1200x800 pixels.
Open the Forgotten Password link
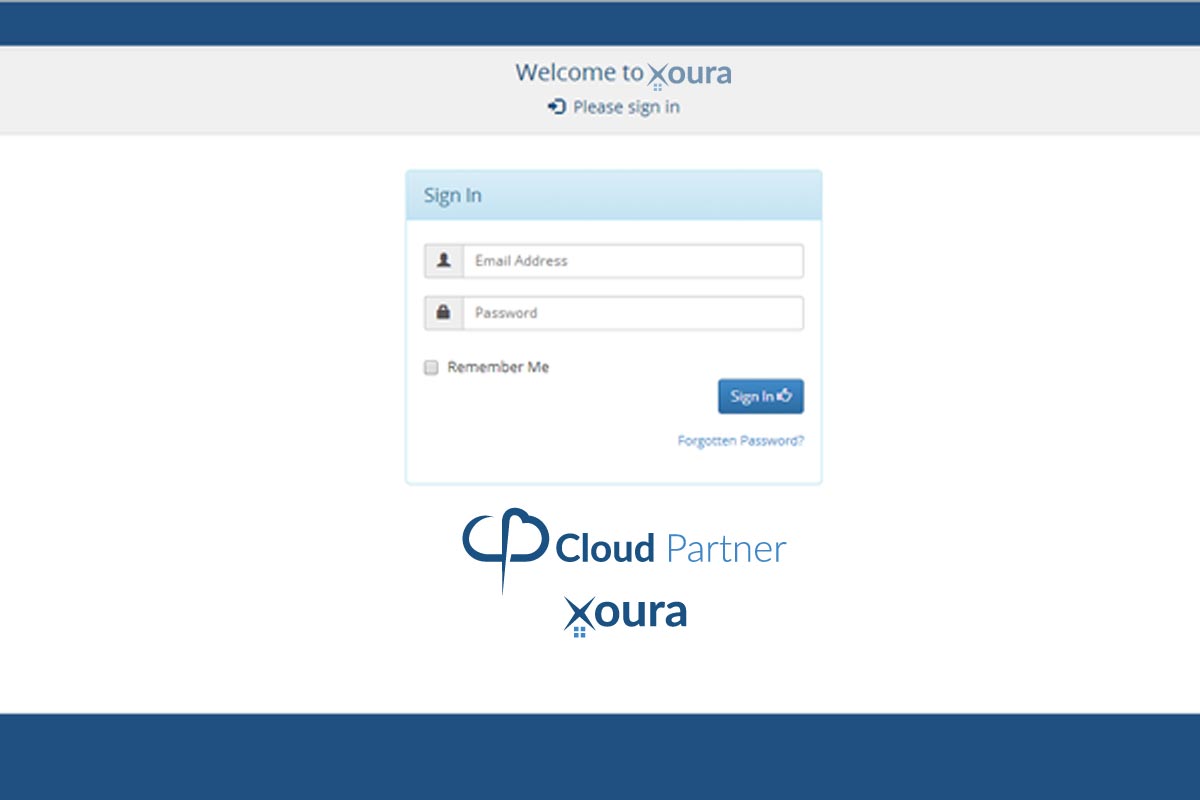point(740,440)
